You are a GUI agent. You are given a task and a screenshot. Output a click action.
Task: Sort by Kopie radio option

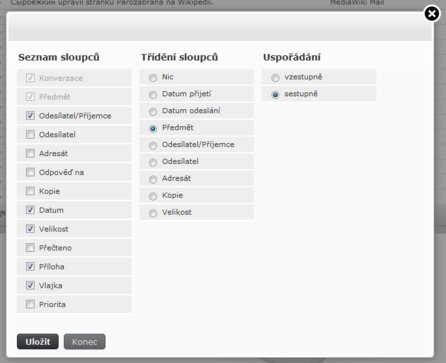pyautogui.click(x=153, y=196)
